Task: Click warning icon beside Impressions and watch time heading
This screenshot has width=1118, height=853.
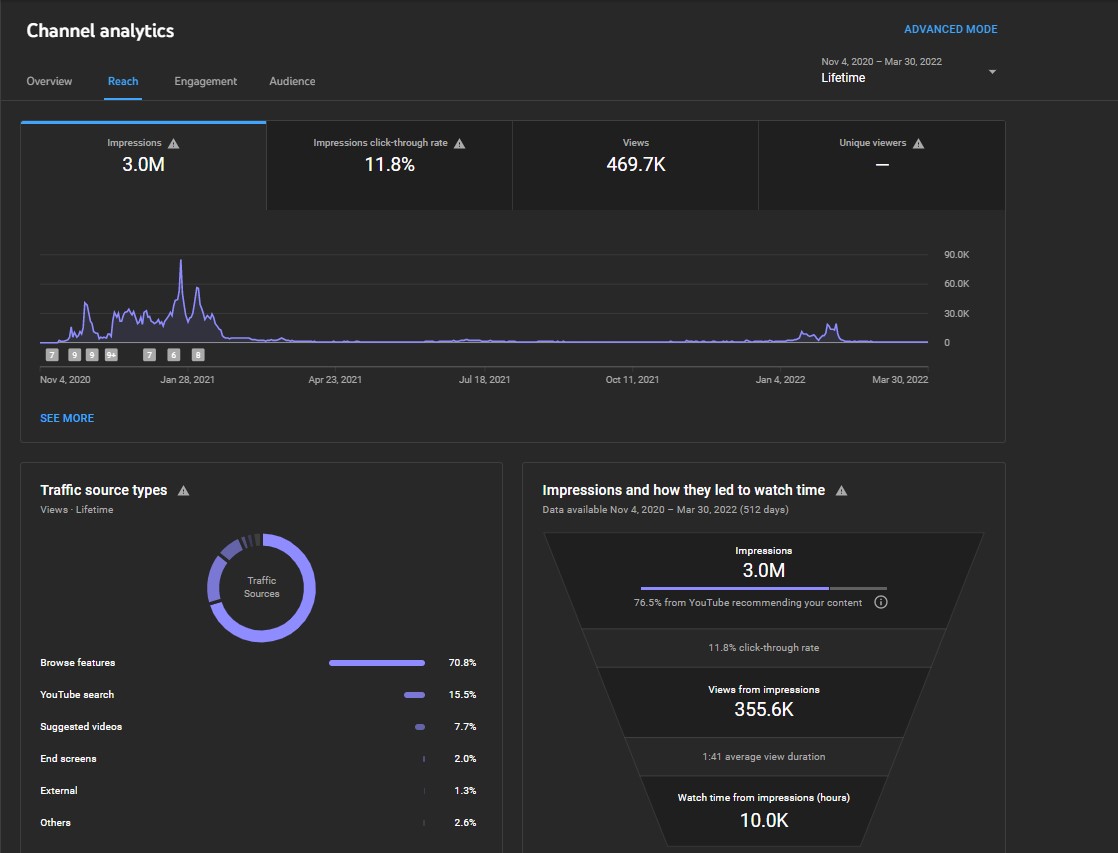Action: click(841, 491)
